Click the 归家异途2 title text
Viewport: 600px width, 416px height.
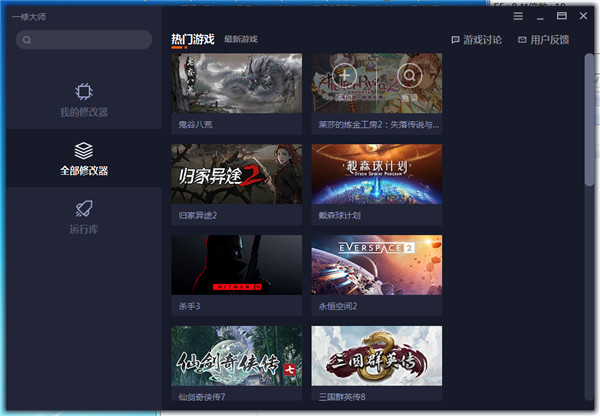point(197,215)
